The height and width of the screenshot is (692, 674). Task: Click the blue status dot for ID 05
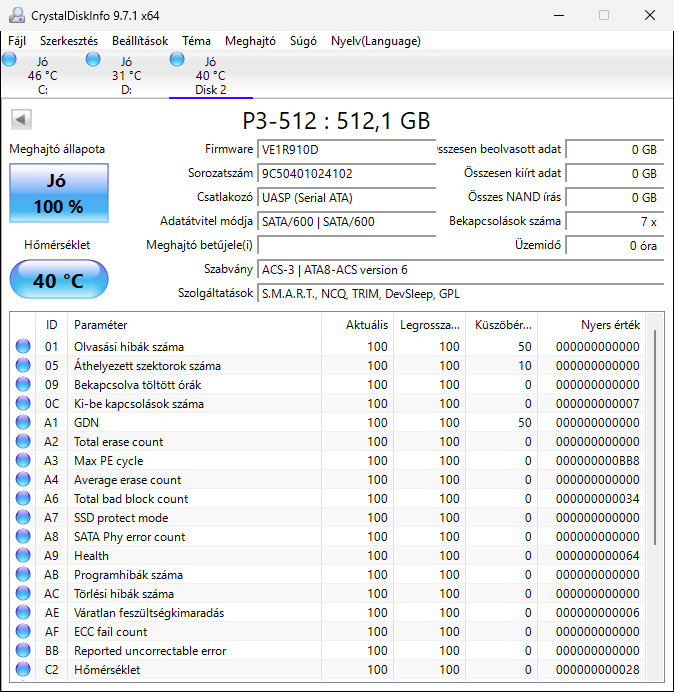[x=23, y=365]
